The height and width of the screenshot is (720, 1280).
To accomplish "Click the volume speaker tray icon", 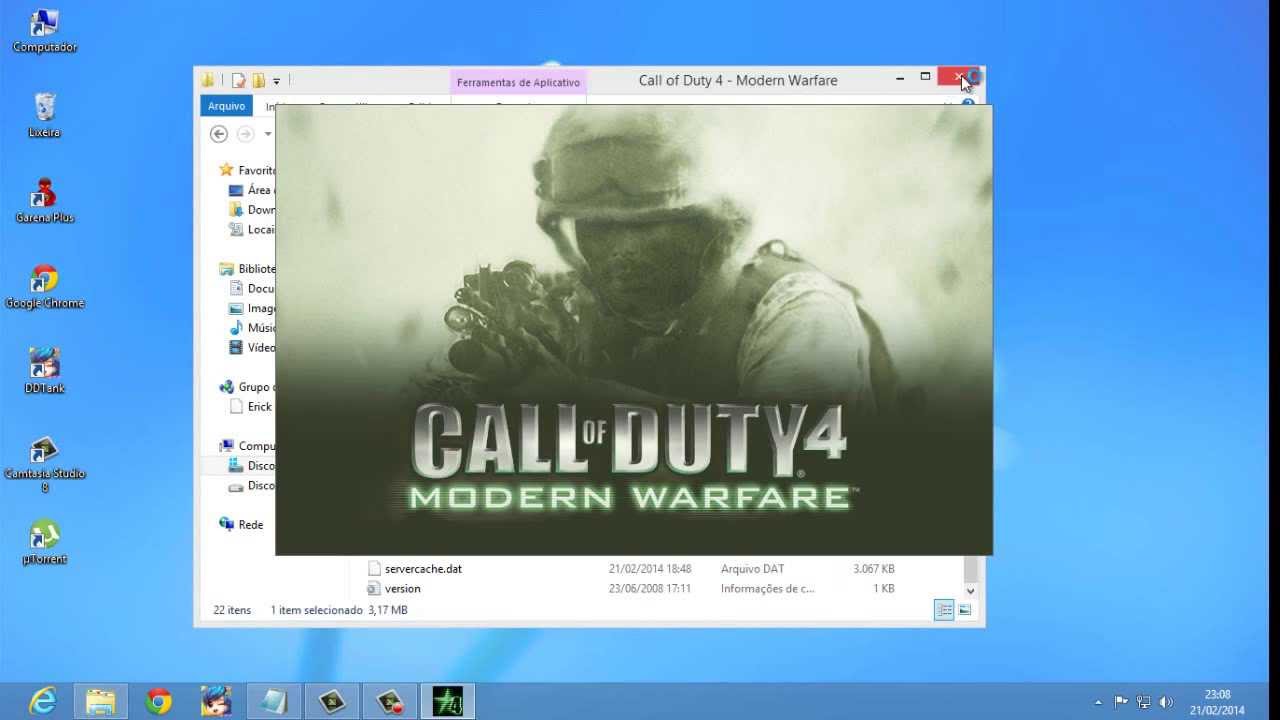I will point(1166,702).
